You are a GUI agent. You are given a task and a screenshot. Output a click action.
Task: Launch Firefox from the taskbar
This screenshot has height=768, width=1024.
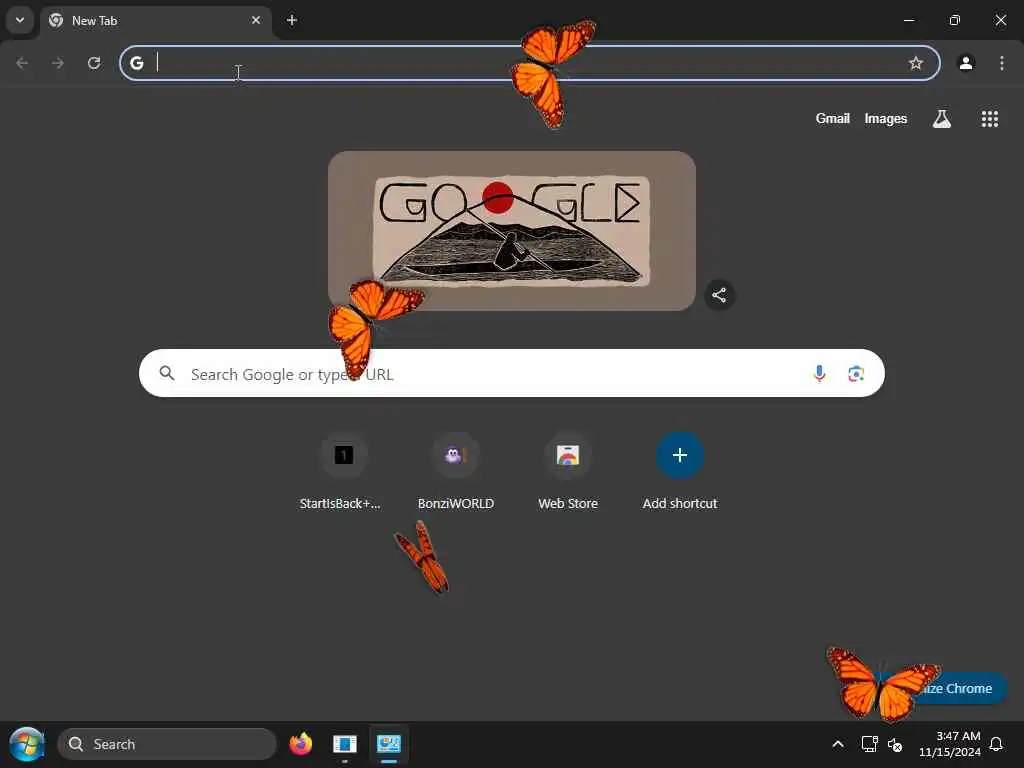[300, 744]
